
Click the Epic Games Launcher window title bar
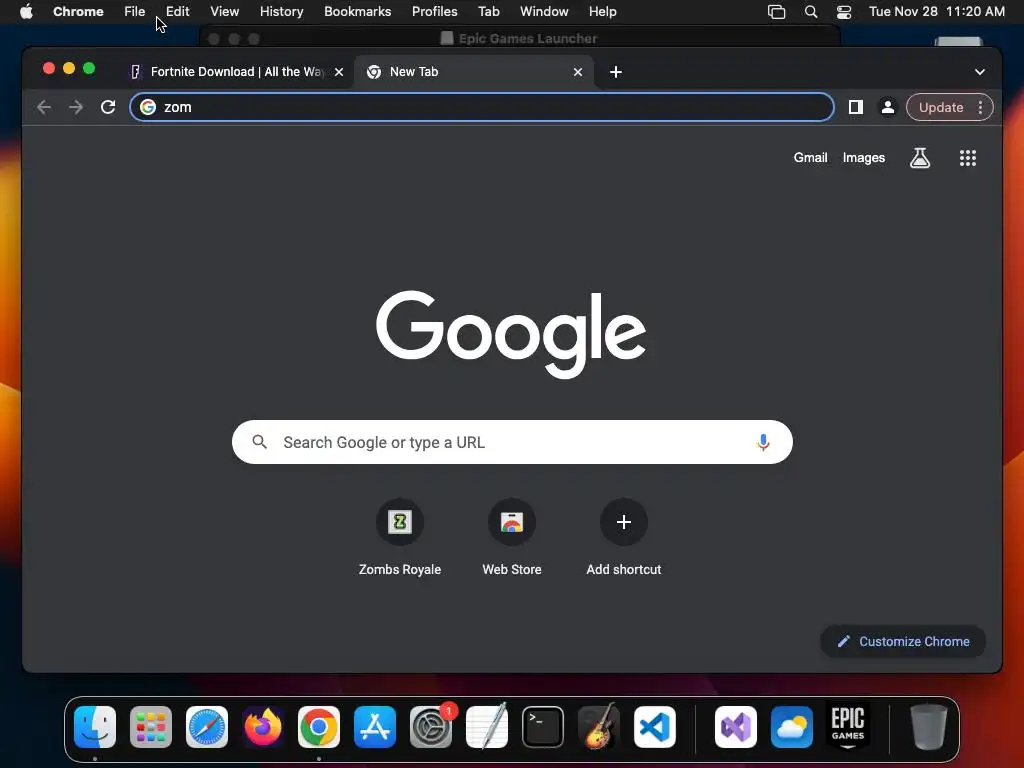[520, 37]
